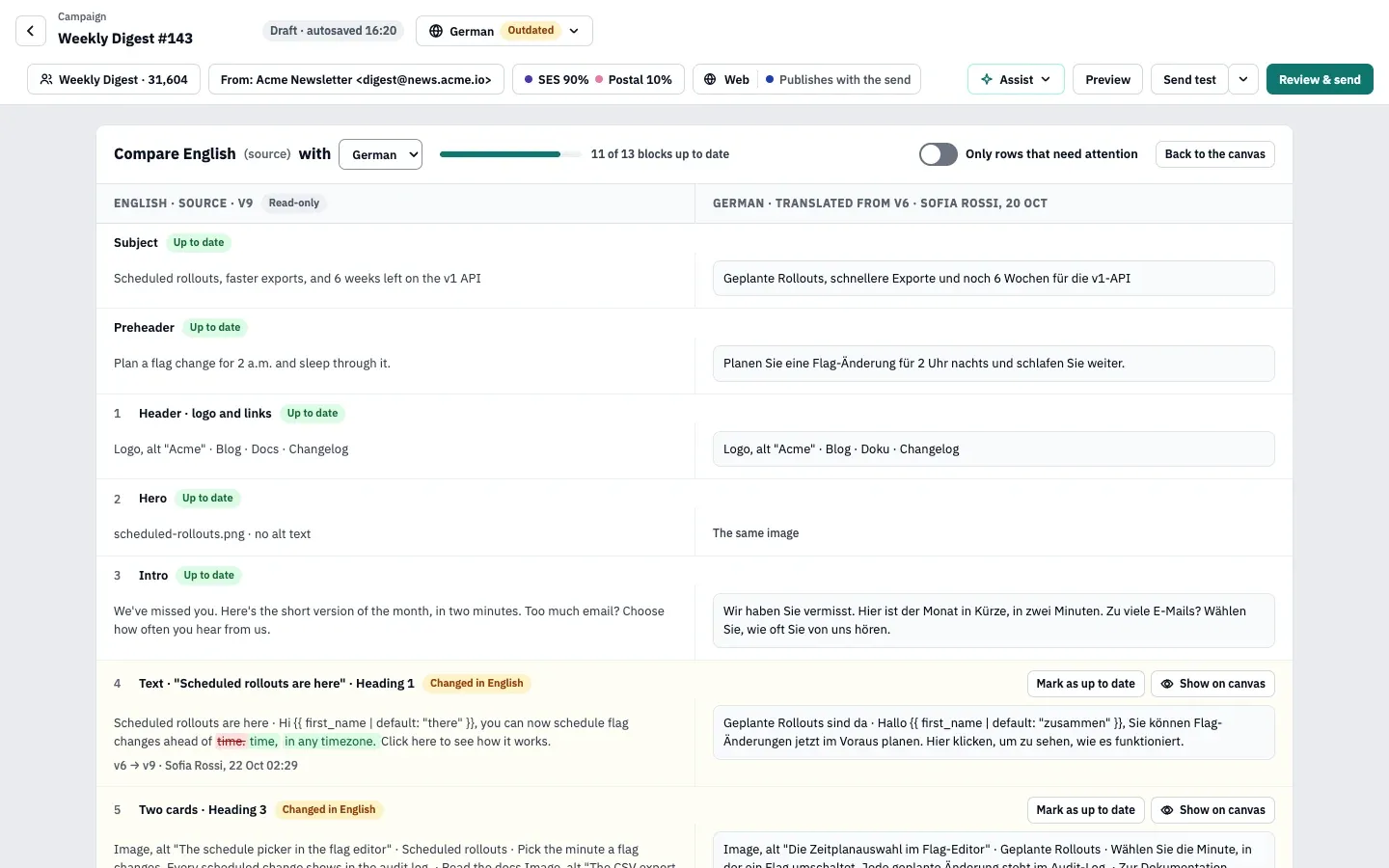Show row 5 Two cards on canvas

(x=1212, y=810)
